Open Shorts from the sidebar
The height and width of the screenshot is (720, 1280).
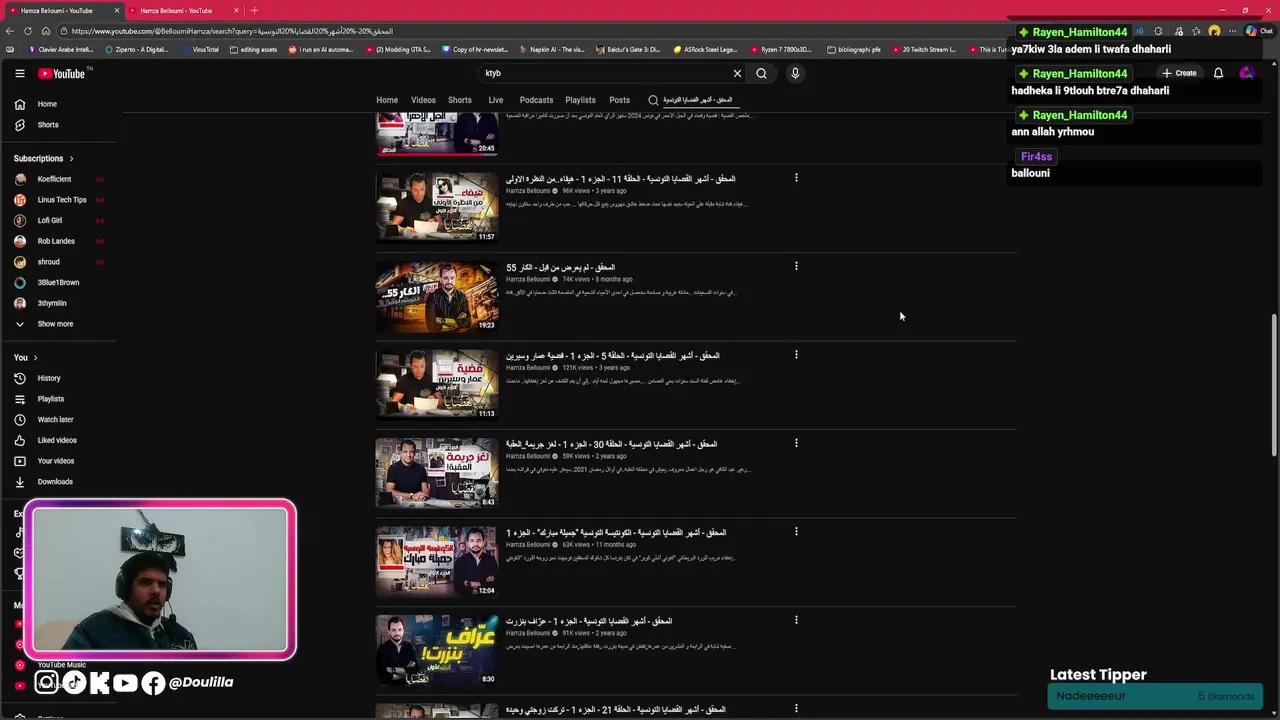point(48,125)
